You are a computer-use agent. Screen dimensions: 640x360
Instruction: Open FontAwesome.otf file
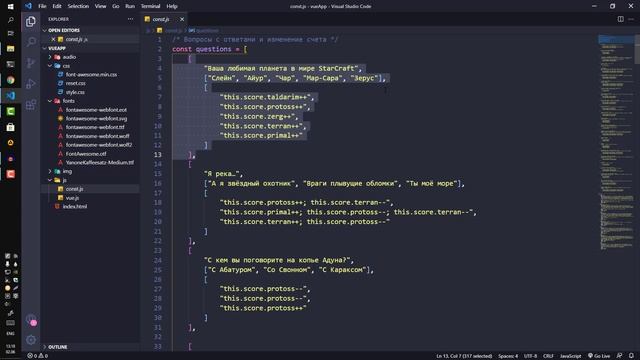pyautogui.click(x=86, y=154)
